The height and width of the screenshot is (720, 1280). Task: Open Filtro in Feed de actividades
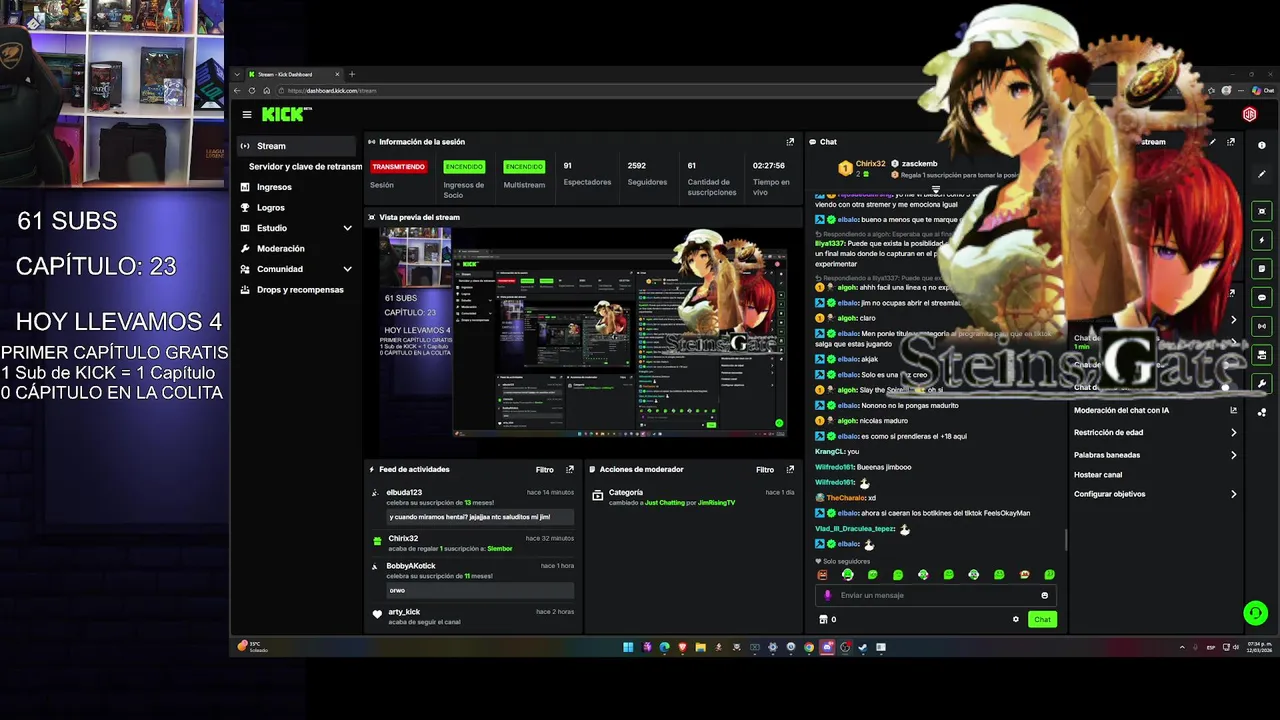(544, 469)
